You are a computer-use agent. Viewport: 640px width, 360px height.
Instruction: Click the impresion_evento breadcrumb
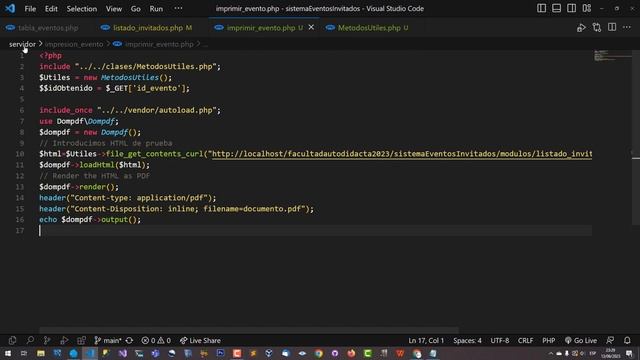[x=74, y=44]
